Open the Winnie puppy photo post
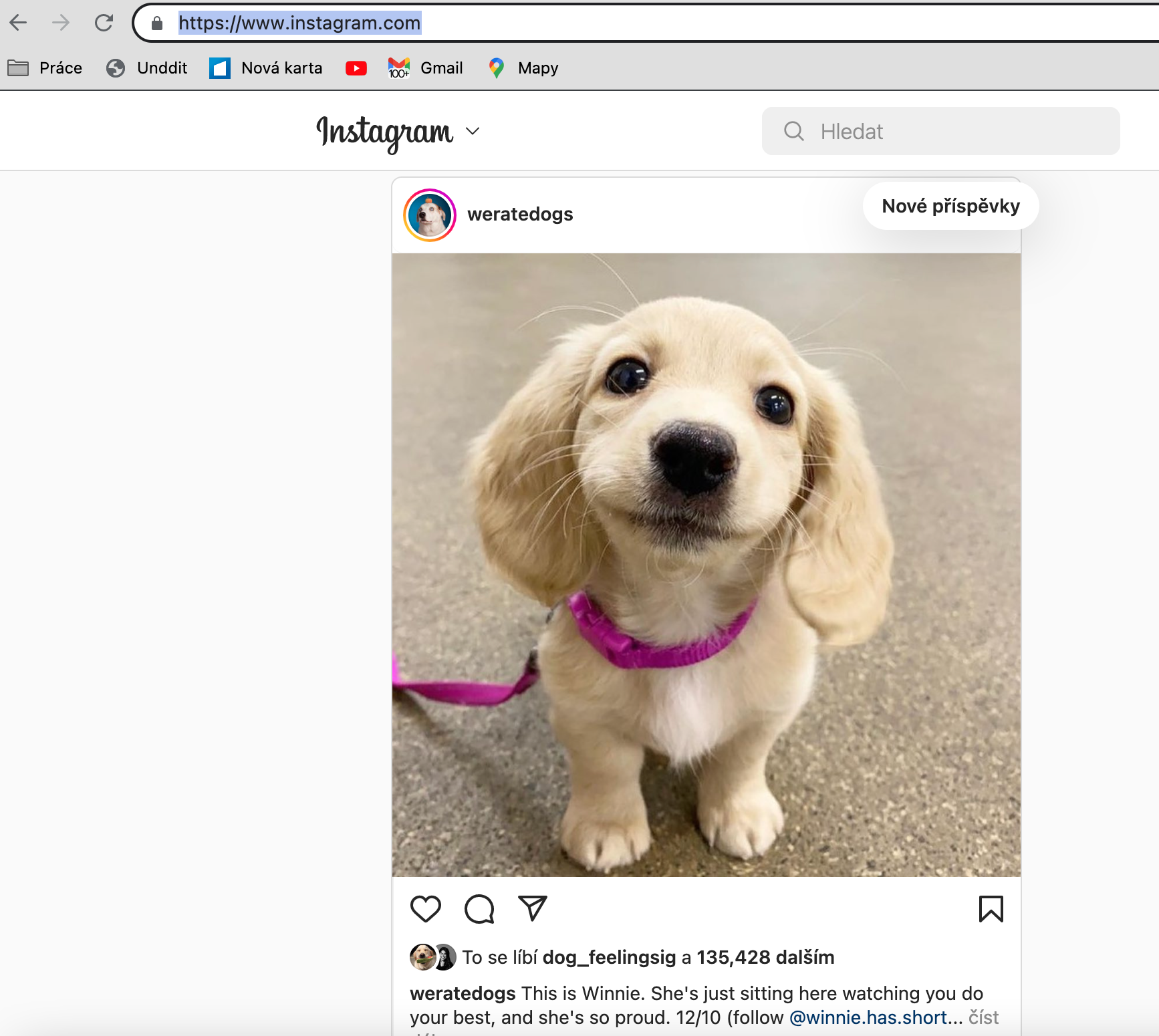The image size is (1159, 1036). (x=706, y=565)
